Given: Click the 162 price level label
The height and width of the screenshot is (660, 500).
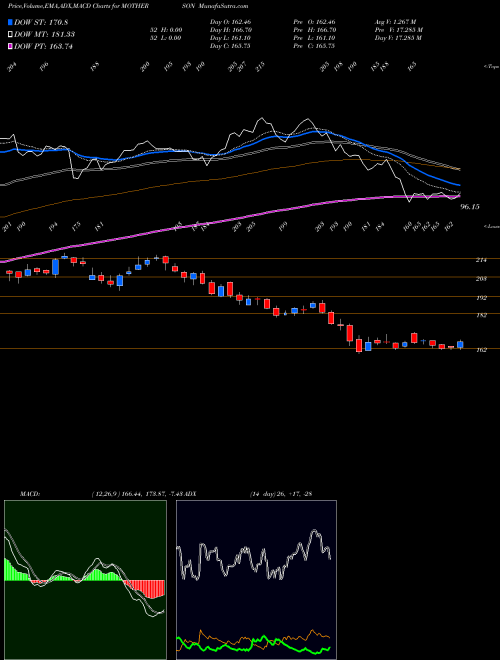Looking at the screenshot, I should pos(481,350).
